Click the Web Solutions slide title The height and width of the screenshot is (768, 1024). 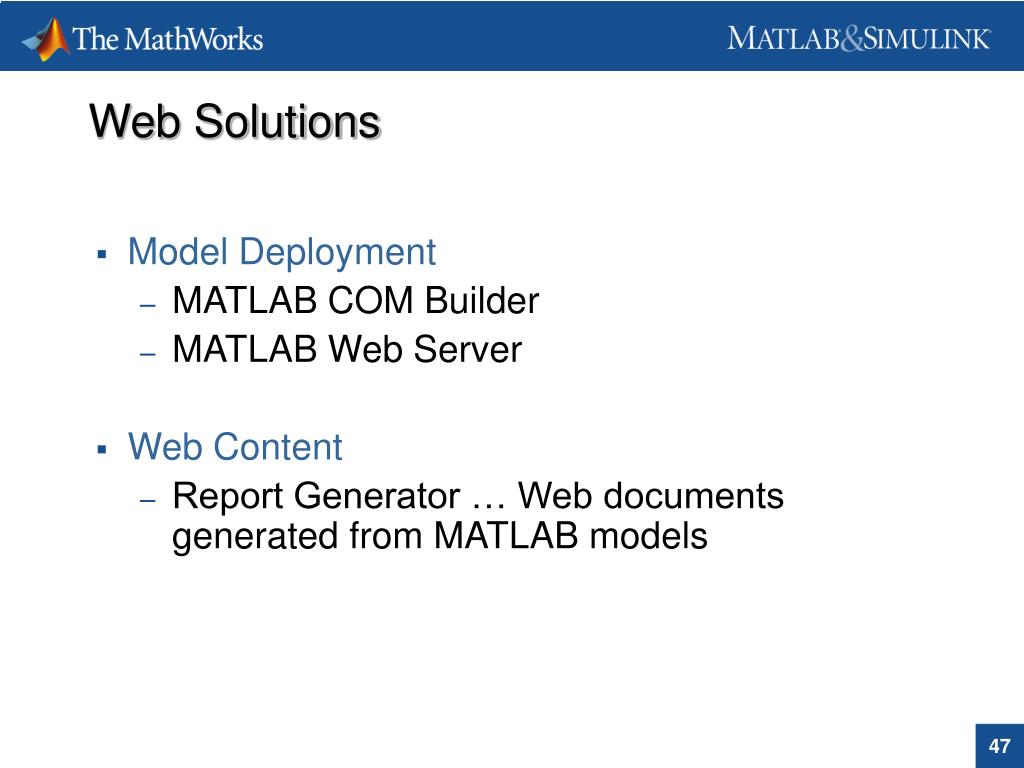[x=235, y=121]
